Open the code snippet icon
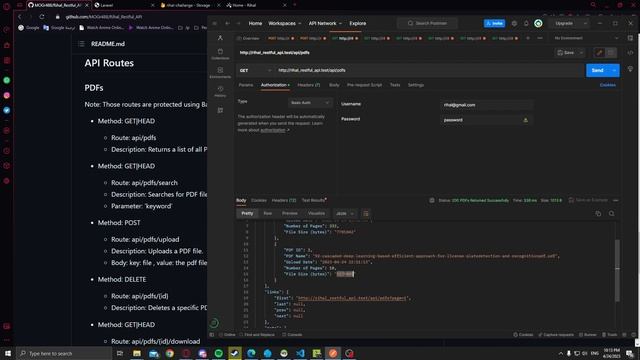 pyautogui.click(x=630, y=53)
